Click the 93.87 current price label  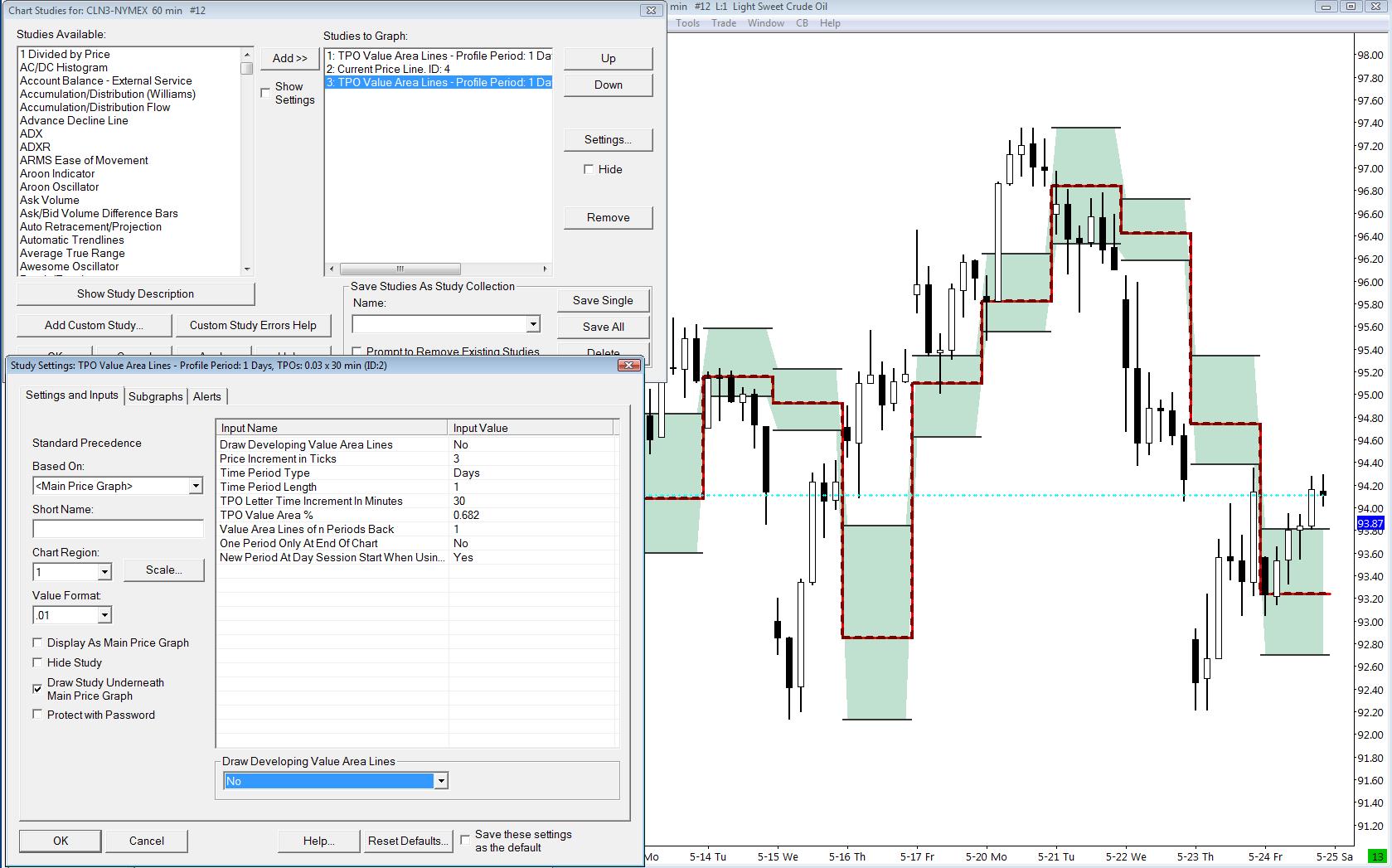pyautogui.click(x=1370, y=523)
